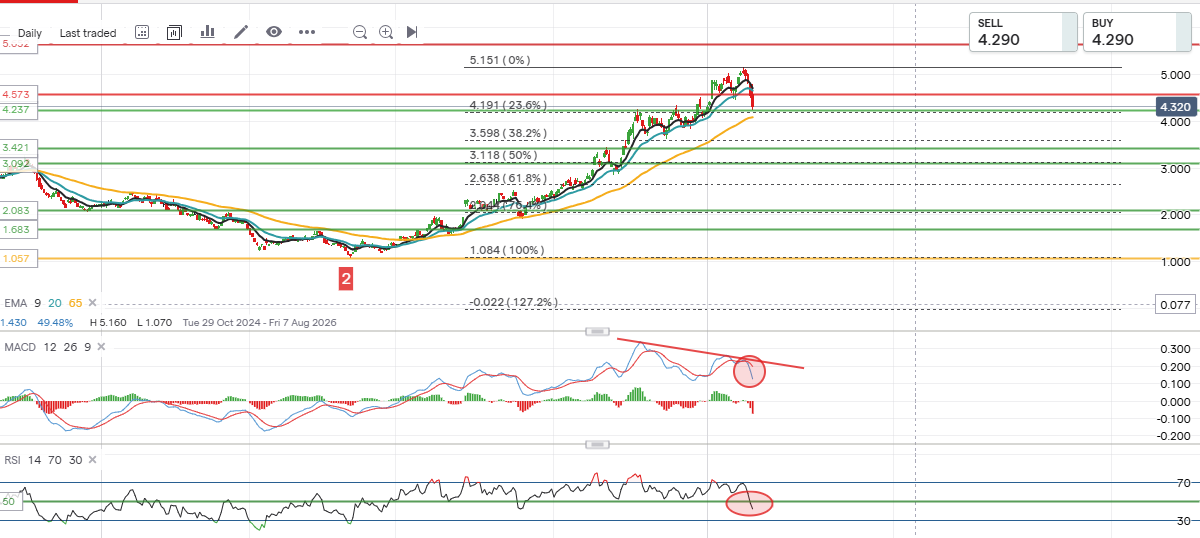Viewport: 1200px width, 538px height.
Task: Open the Daily timeframe dropdown
Action: pyautogui.click(x=30, y=33)
